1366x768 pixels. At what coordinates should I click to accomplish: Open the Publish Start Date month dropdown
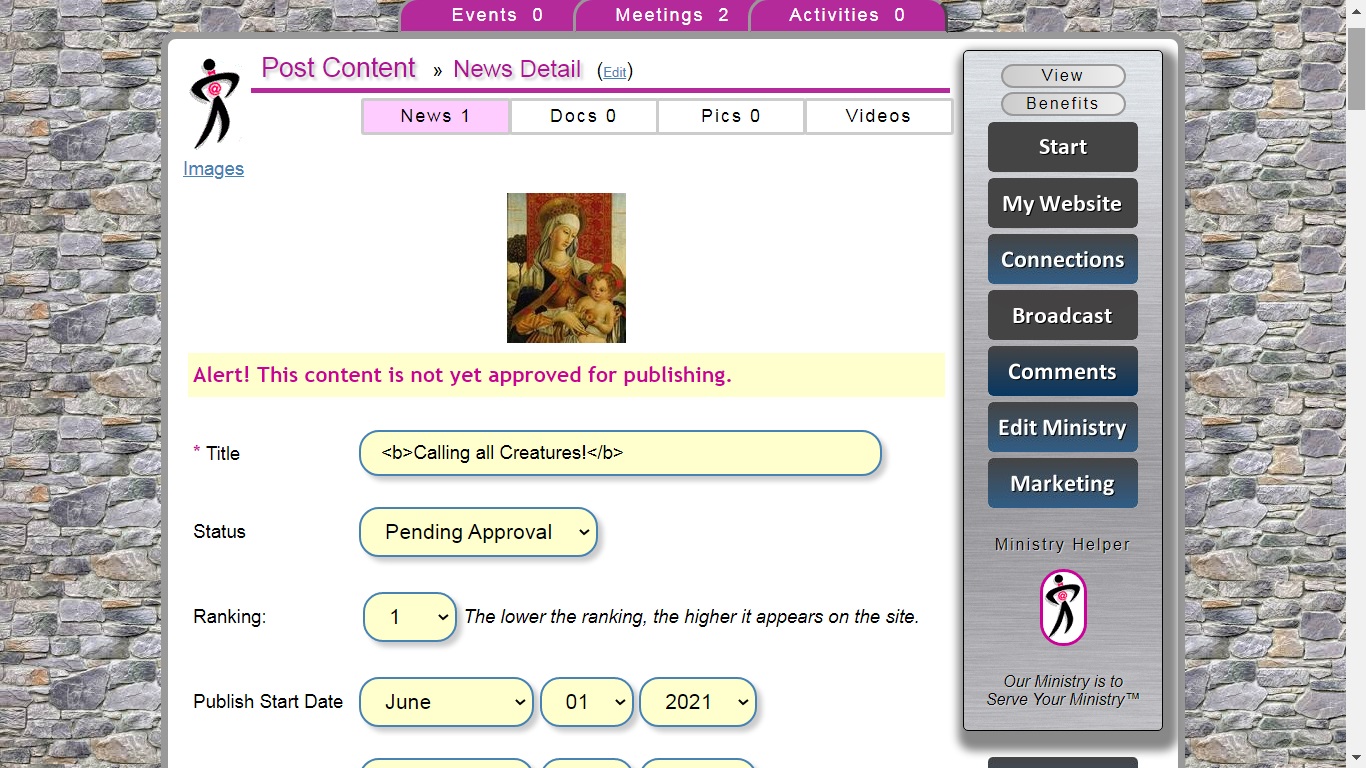point(446,702)
